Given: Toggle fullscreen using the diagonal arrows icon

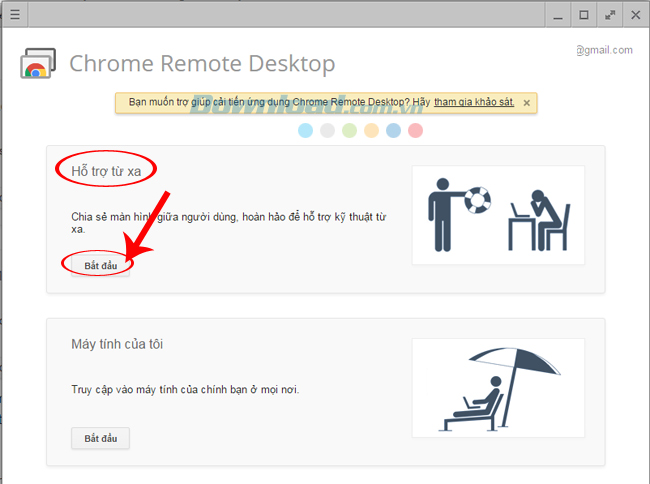Looking at the screenshot, I should pyautogui.click(x=609, y=15).
